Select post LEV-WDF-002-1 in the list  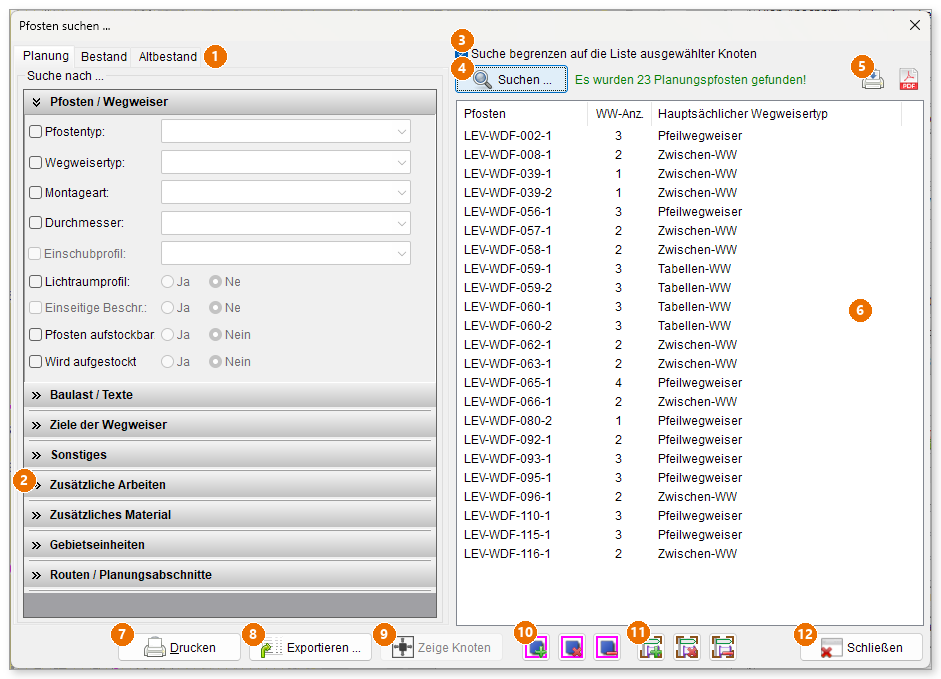pos(690,136)
